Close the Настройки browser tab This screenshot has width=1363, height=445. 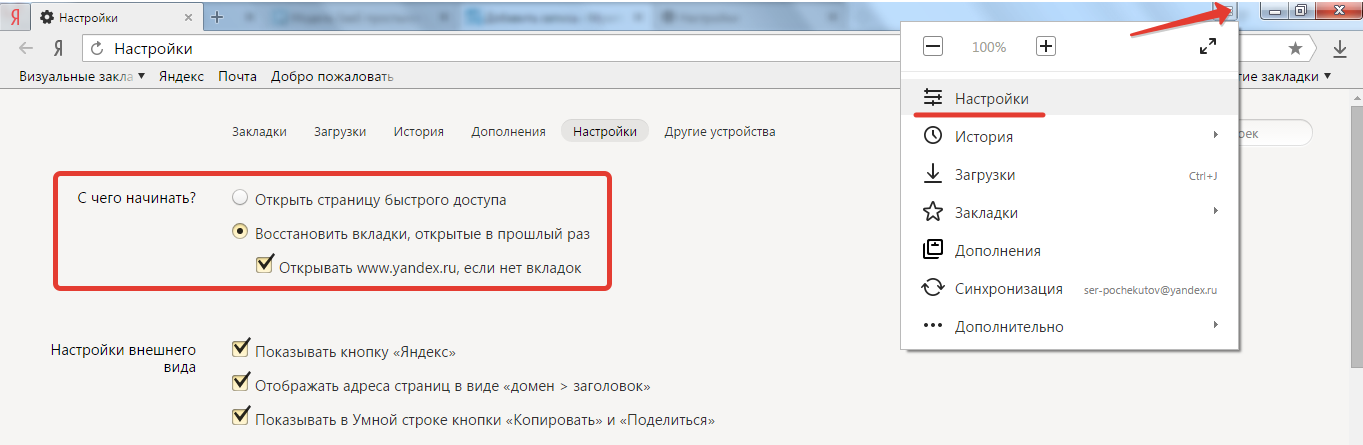click(x=188, y=18)
